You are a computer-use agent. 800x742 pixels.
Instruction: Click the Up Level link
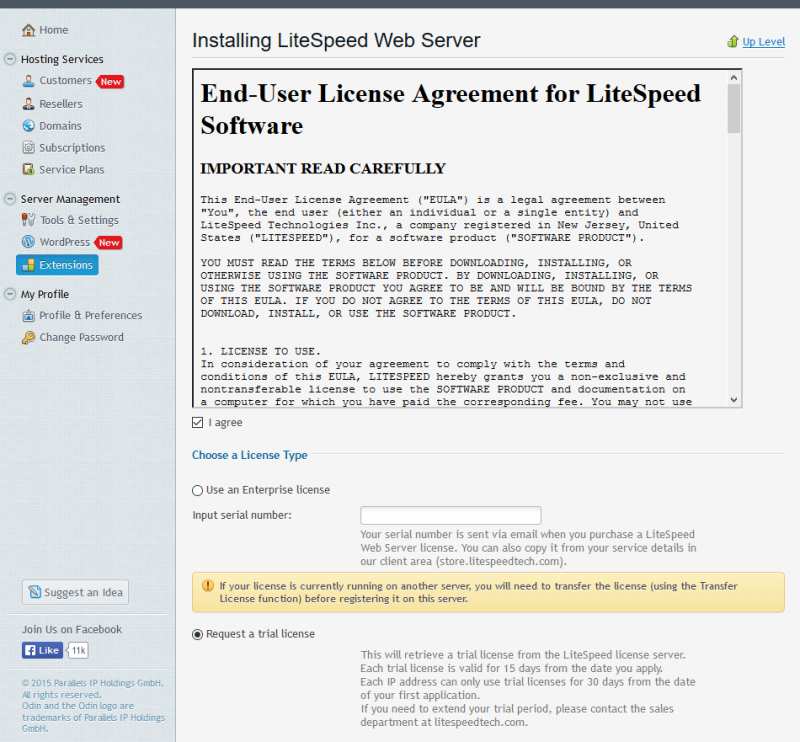pyautogui.click(x=763, y=42)
